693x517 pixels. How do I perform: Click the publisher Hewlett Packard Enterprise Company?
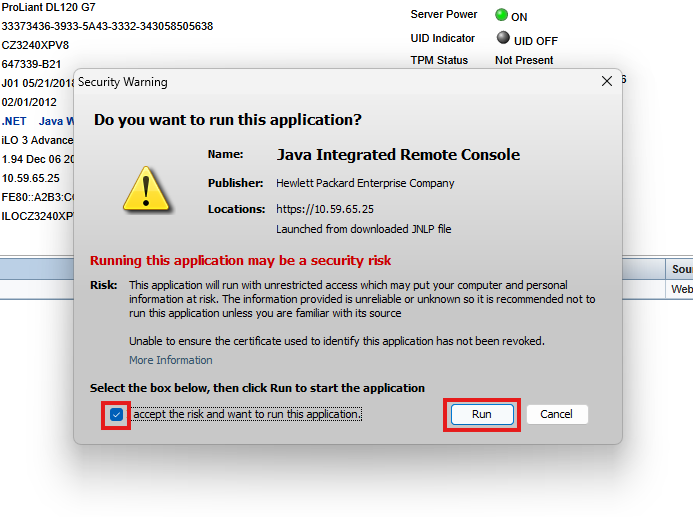[x=365, y=183]
